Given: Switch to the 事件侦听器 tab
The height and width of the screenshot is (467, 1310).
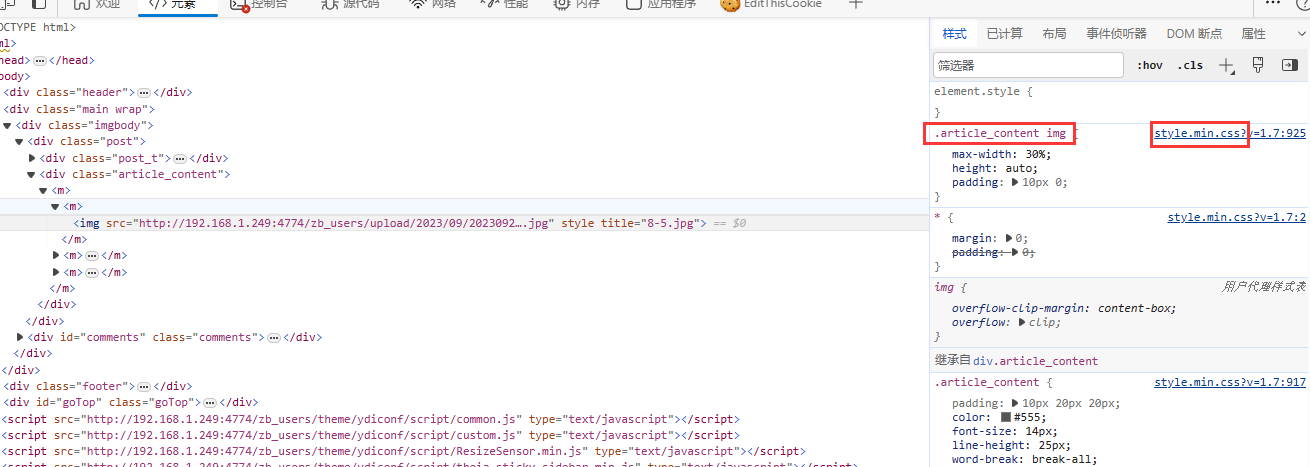Looking at the screenshot, I should 1117,34.
